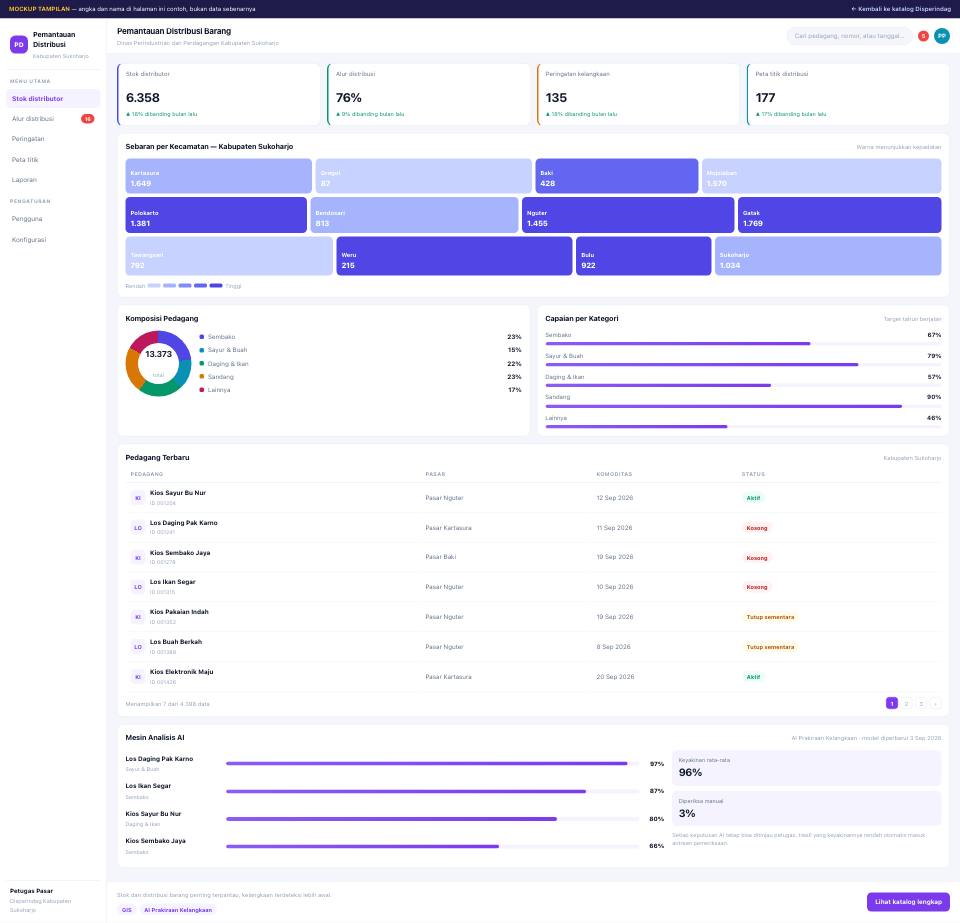960x923 pixels.
Task: Select Stok distributor in the sidebar
Action: pos(53,99)
